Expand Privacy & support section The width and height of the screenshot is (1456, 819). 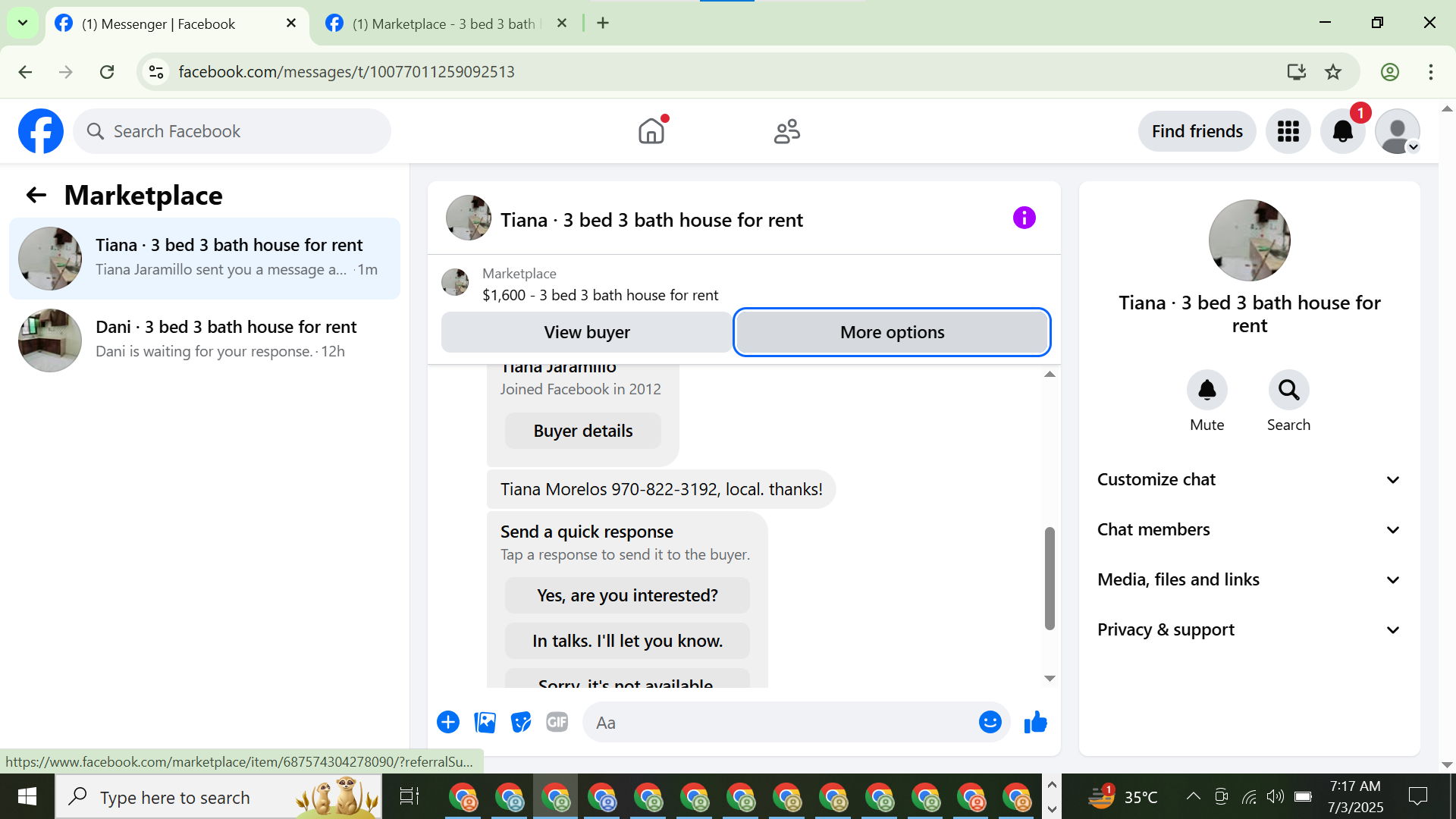(x=1249, y=629)
